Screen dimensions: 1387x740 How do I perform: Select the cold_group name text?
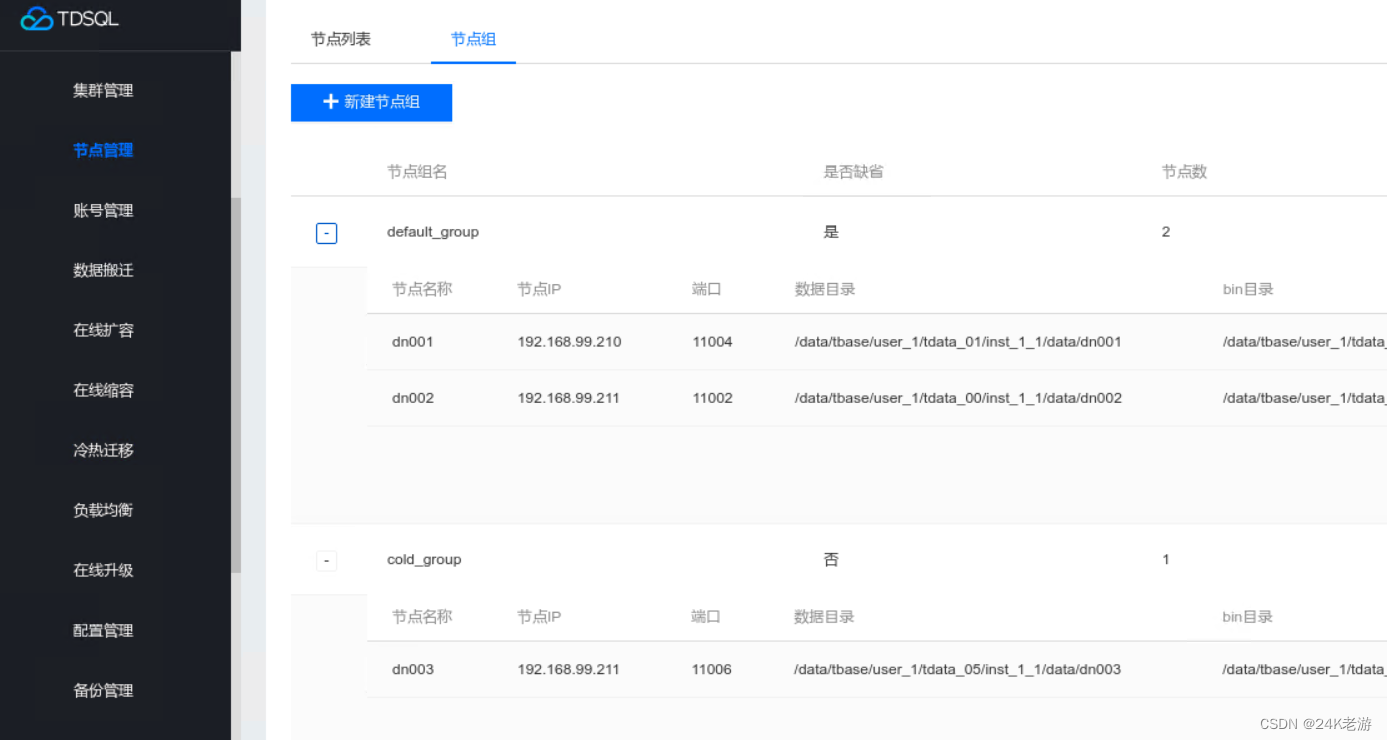[424, 560]
